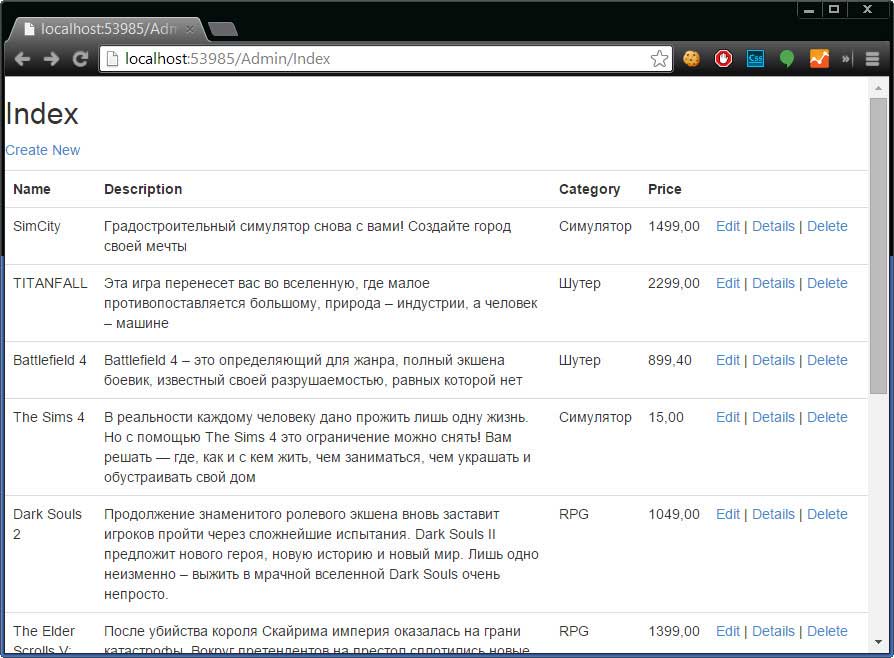
Task: Select the price 1399,00
Action: 673,631
